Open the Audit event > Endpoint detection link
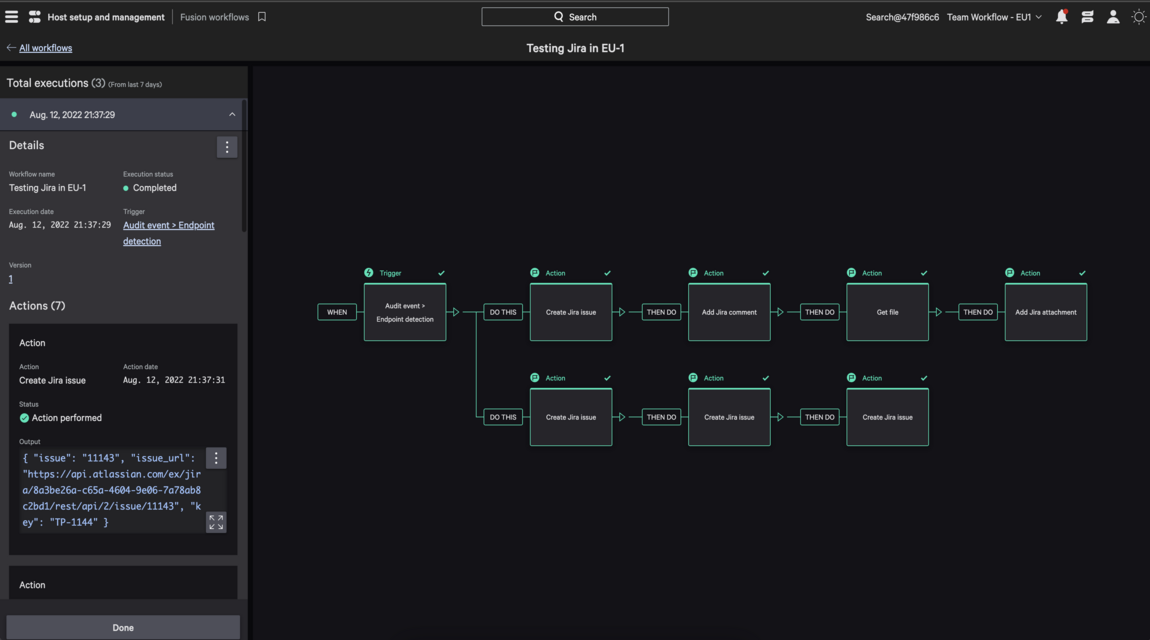The image size is (1150, 640). click(x=169, y=233)
